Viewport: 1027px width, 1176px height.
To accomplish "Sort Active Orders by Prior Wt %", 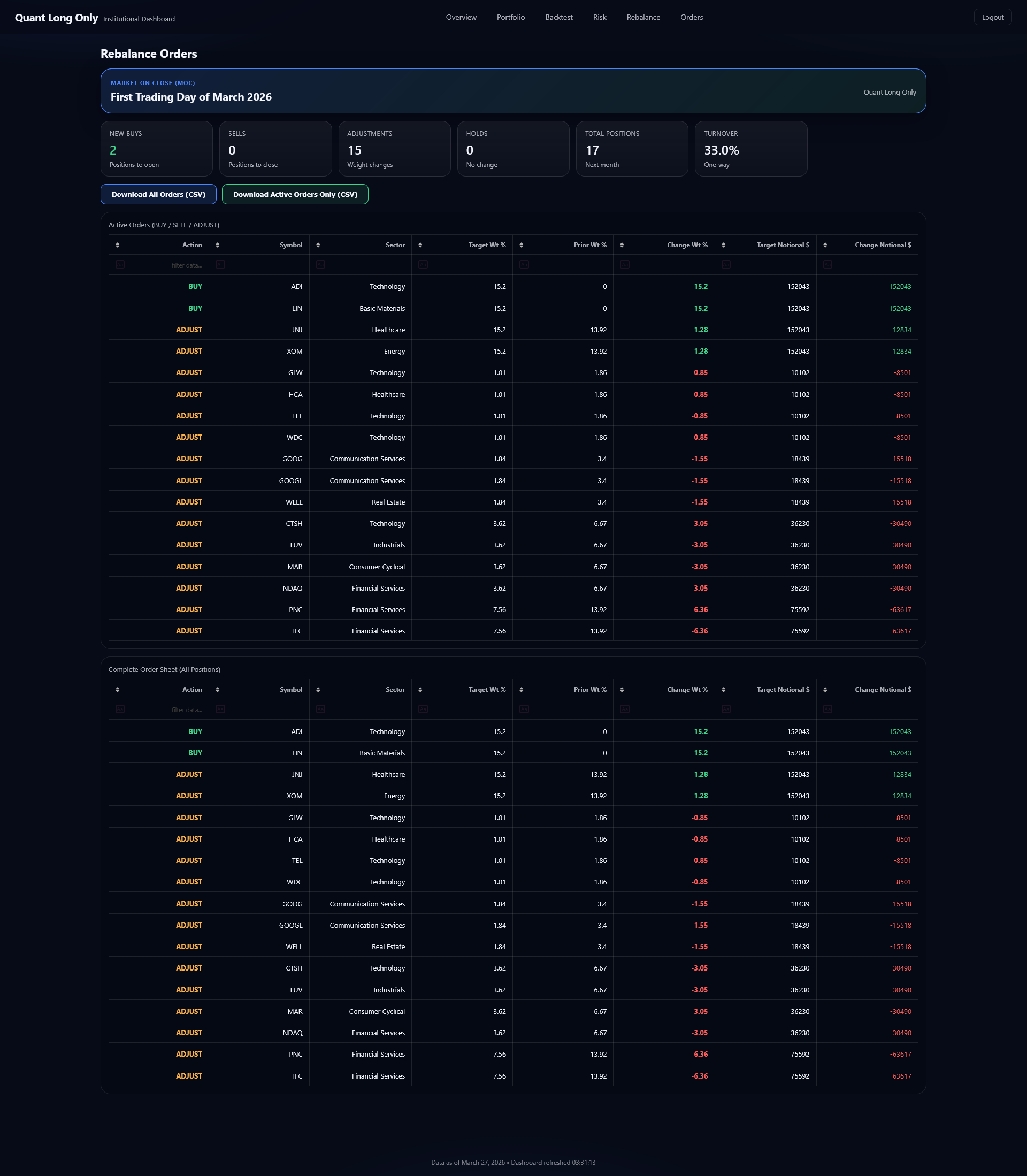I will (521, 245).
